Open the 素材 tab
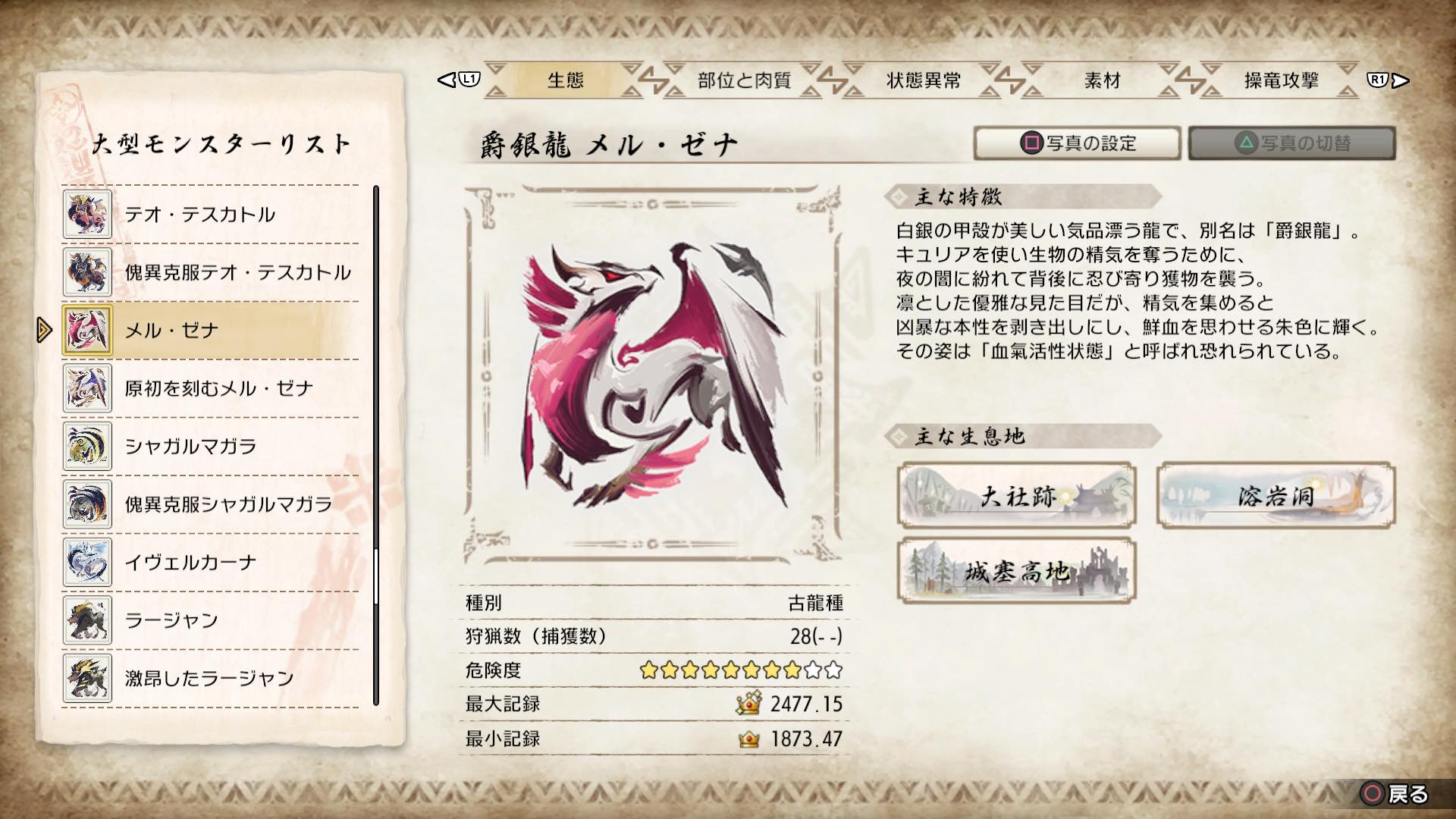The image size is (1456, 819). pos(1102,80)
